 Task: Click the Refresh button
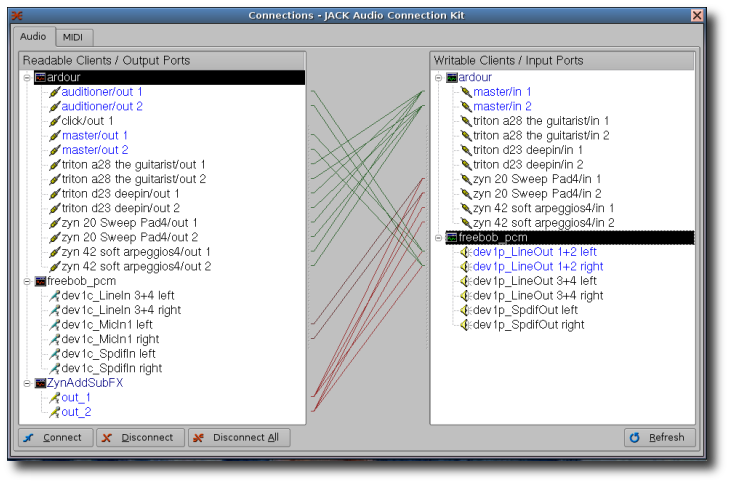point(660,437)
